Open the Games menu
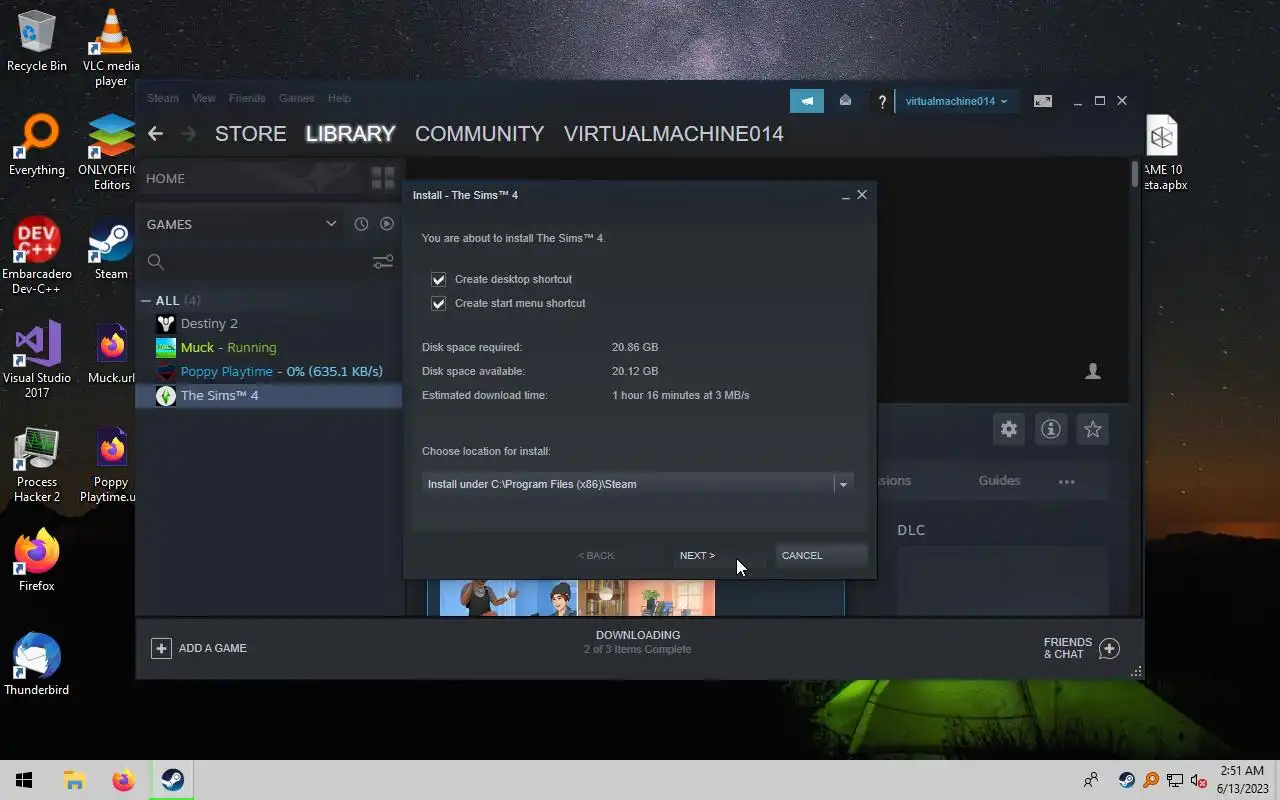 click(x=296, y=98)
